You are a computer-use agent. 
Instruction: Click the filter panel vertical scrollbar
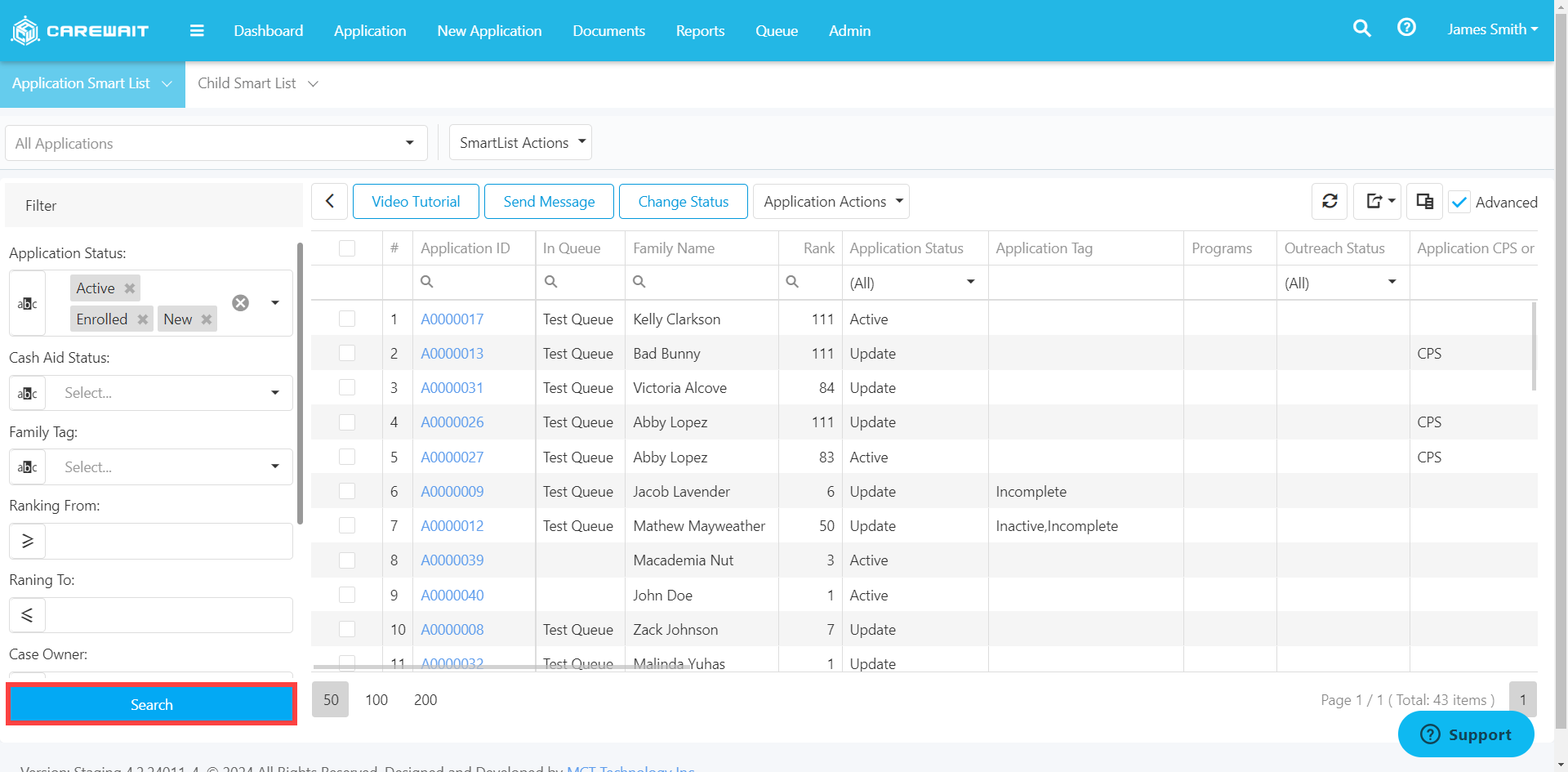point(300,382)
